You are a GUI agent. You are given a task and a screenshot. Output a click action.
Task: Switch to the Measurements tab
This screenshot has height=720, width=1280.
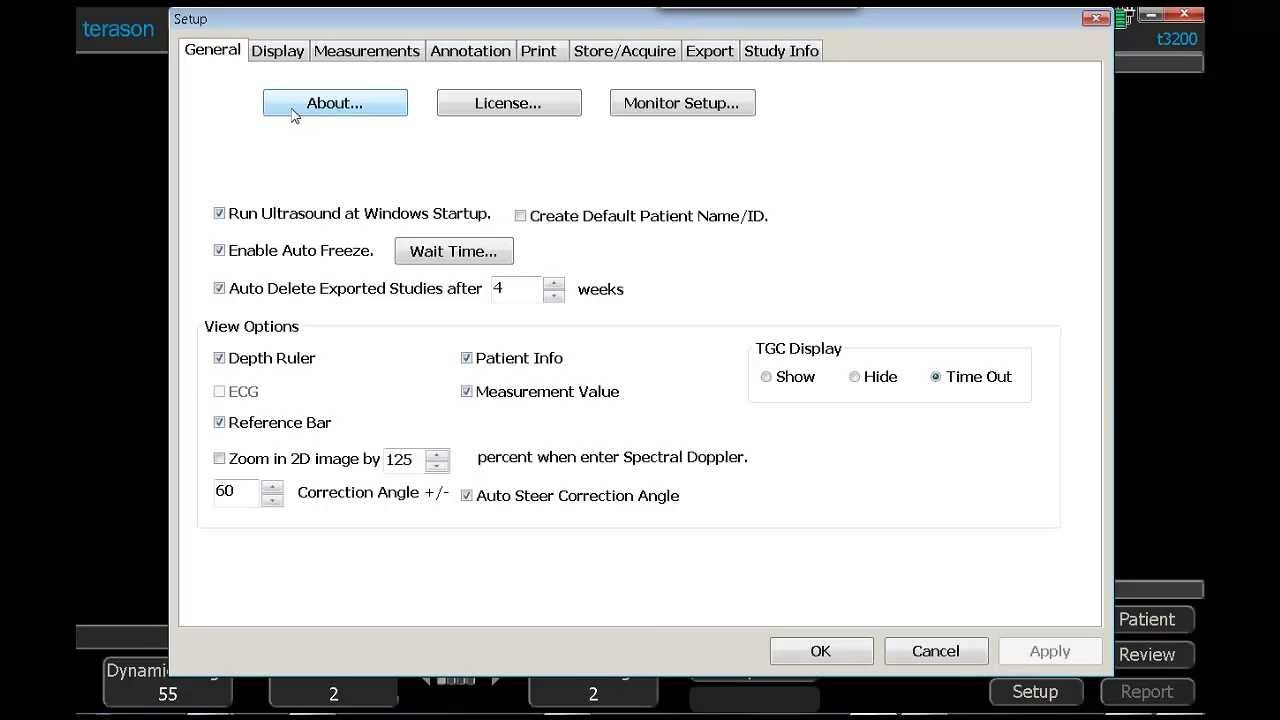point(367,51)
